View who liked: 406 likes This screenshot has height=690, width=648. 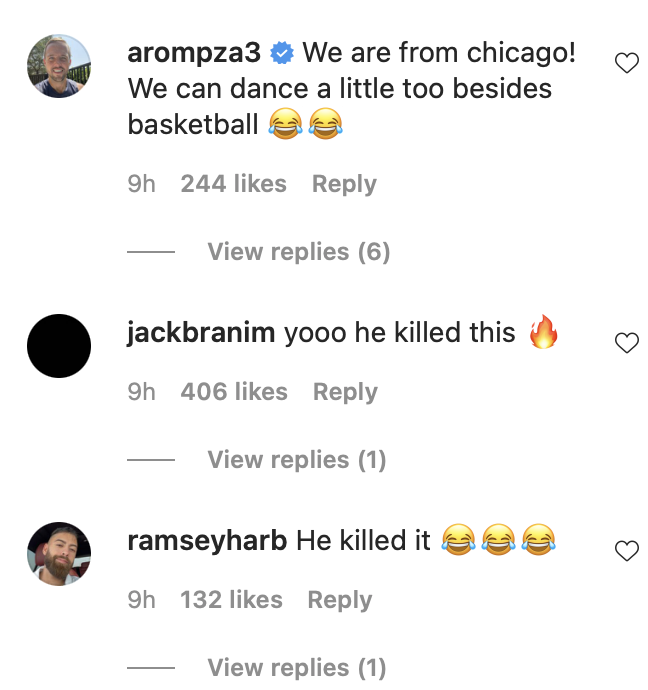coord(234,392)
